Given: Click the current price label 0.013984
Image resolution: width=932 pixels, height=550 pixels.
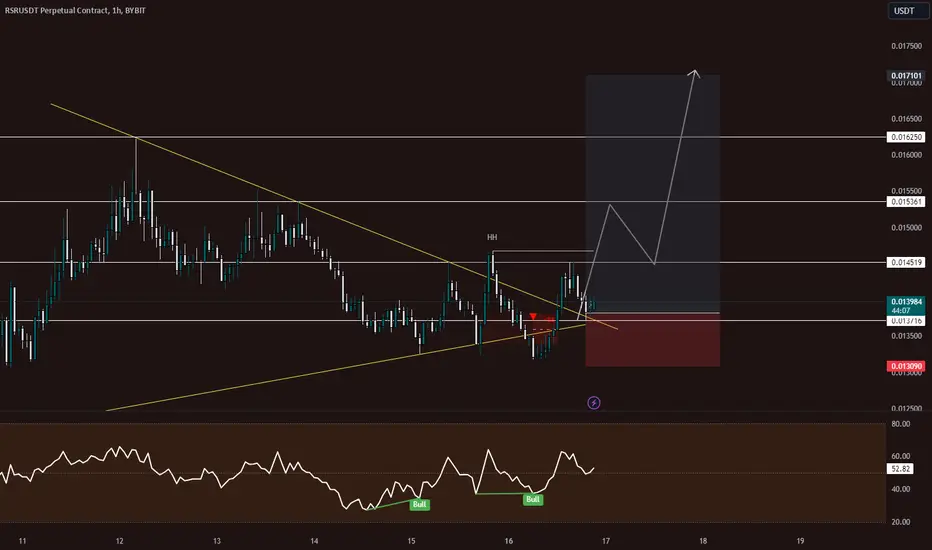Looking at the screenshot, I should (906, 301).
